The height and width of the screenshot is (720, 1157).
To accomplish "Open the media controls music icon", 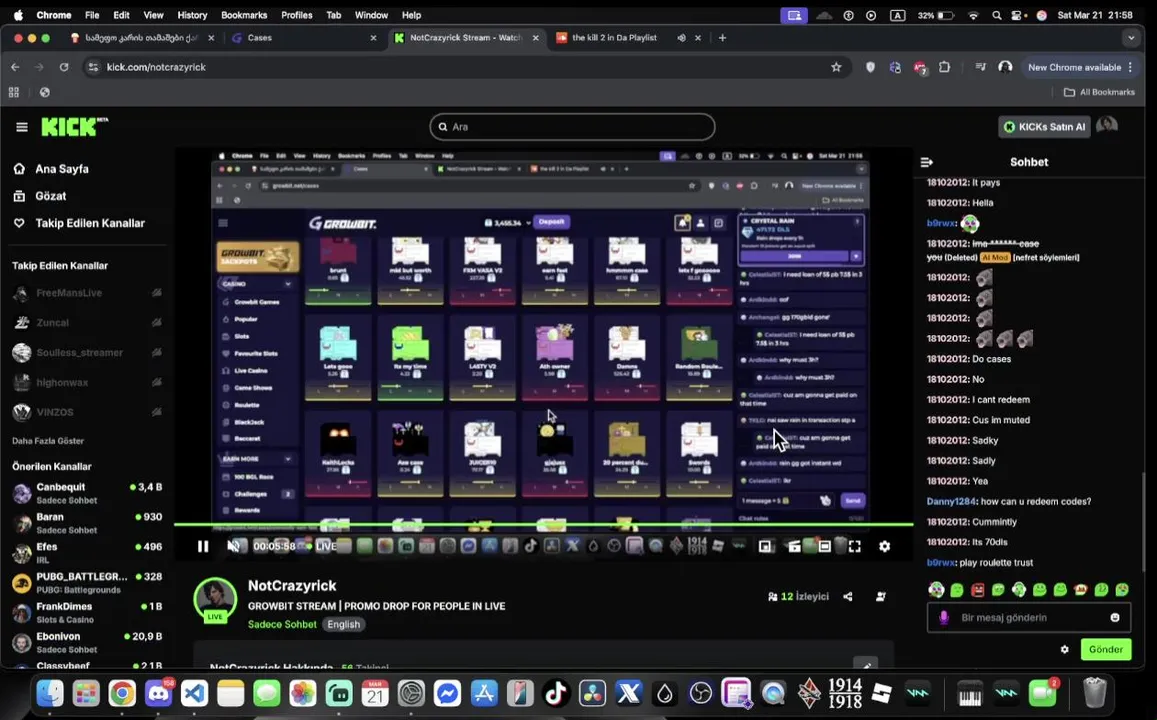I will point(981,67).
